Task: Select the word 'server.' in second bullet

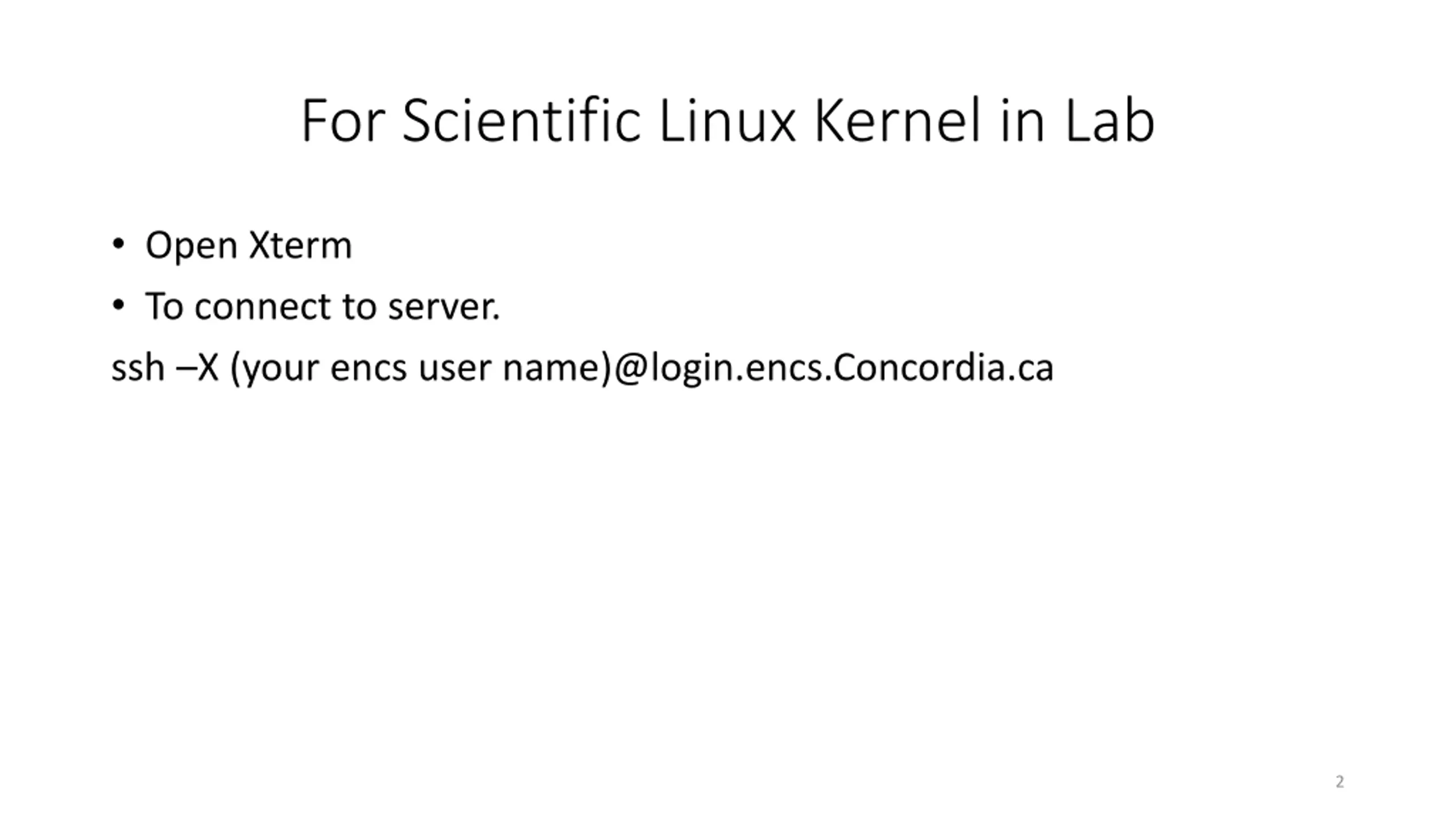Action: [x=444, y=308]
